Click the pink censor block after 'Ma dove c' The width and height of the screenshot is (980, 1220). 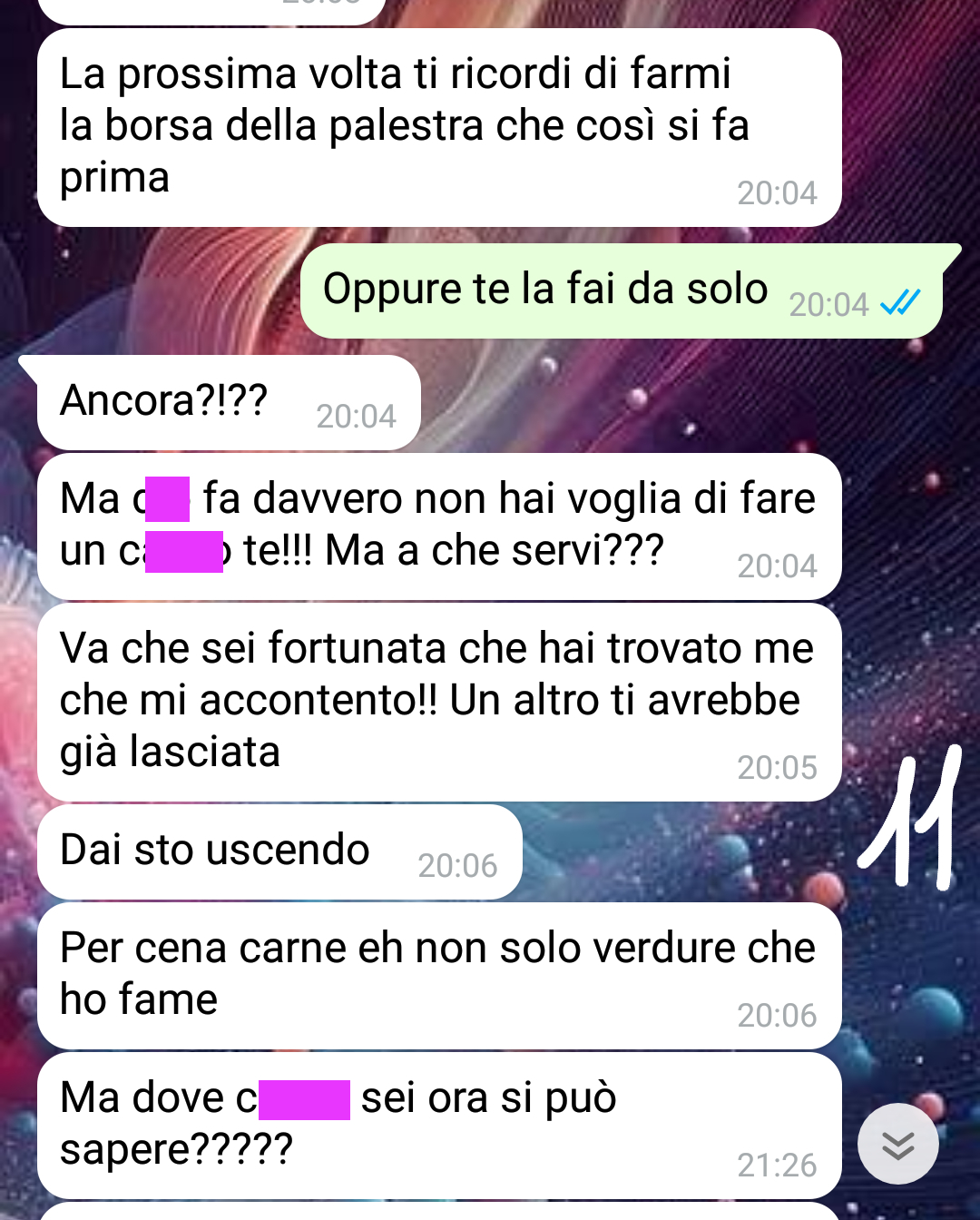305,1099
